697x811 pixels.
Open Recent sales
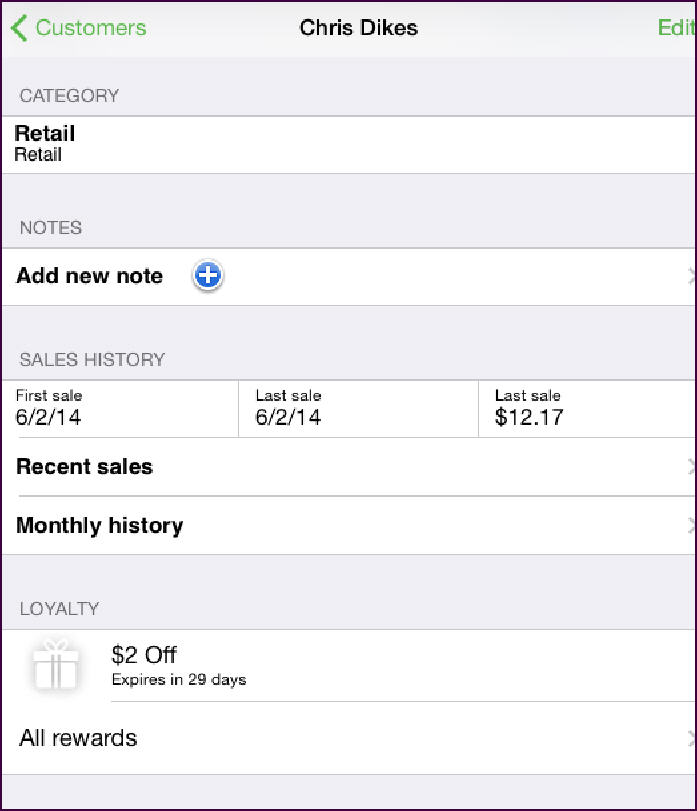point(348,467)
